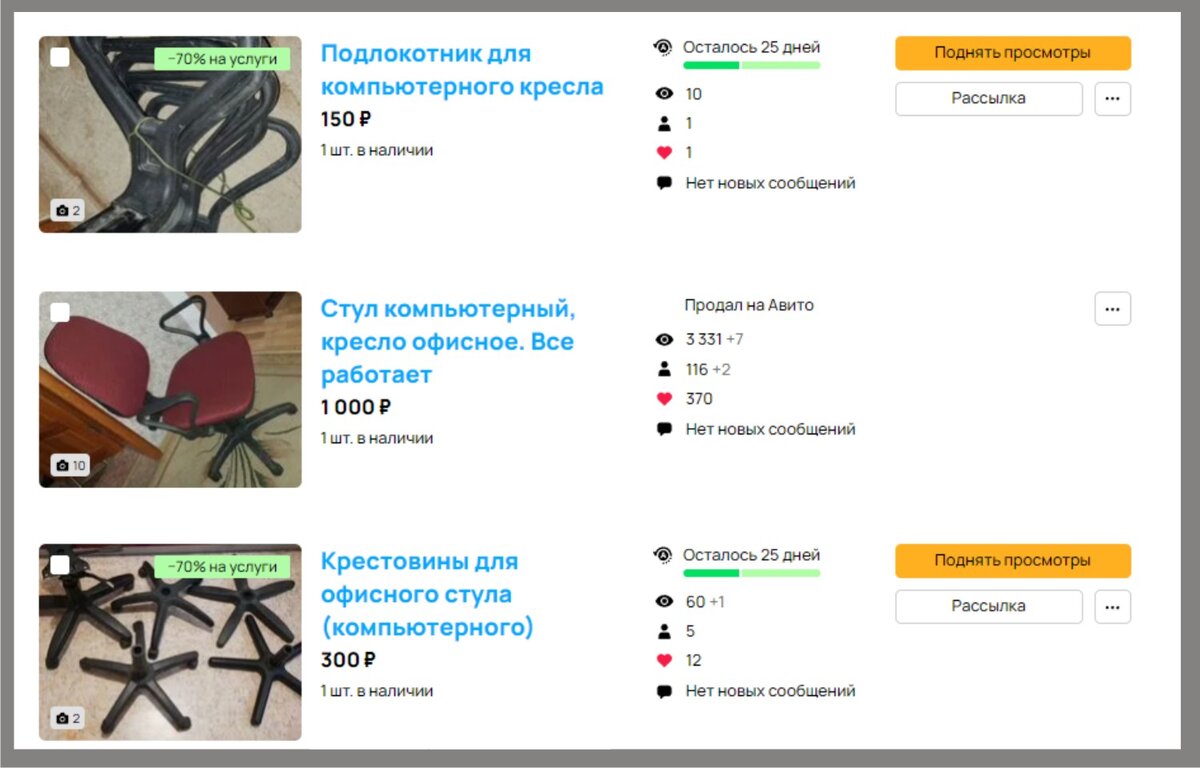
Task: Click the views eye icon for the armrest listing
Action: pos(664,94)
